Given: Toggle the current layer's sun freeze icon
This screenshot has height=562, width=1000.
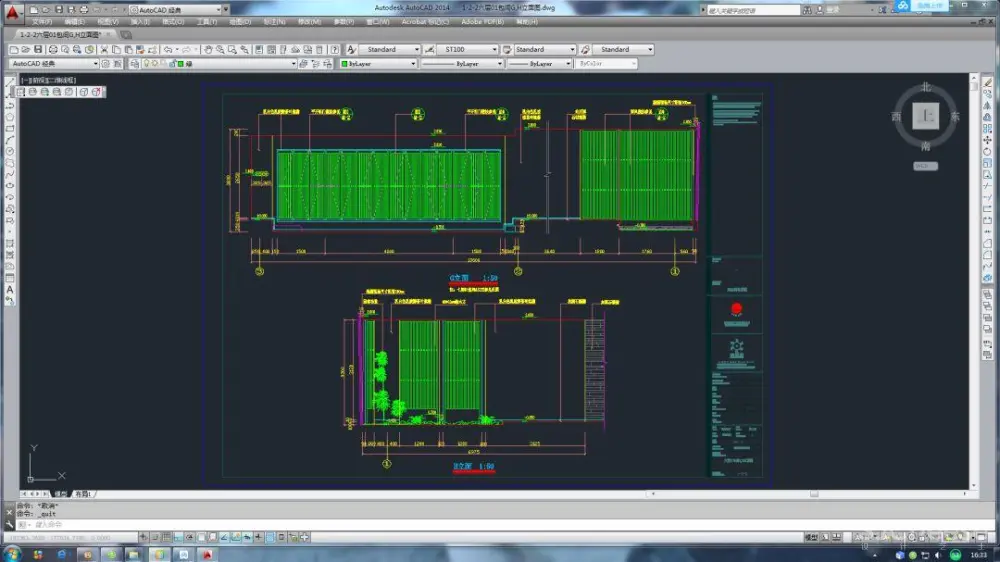Looking at the screenshot, I should (154, 63).
